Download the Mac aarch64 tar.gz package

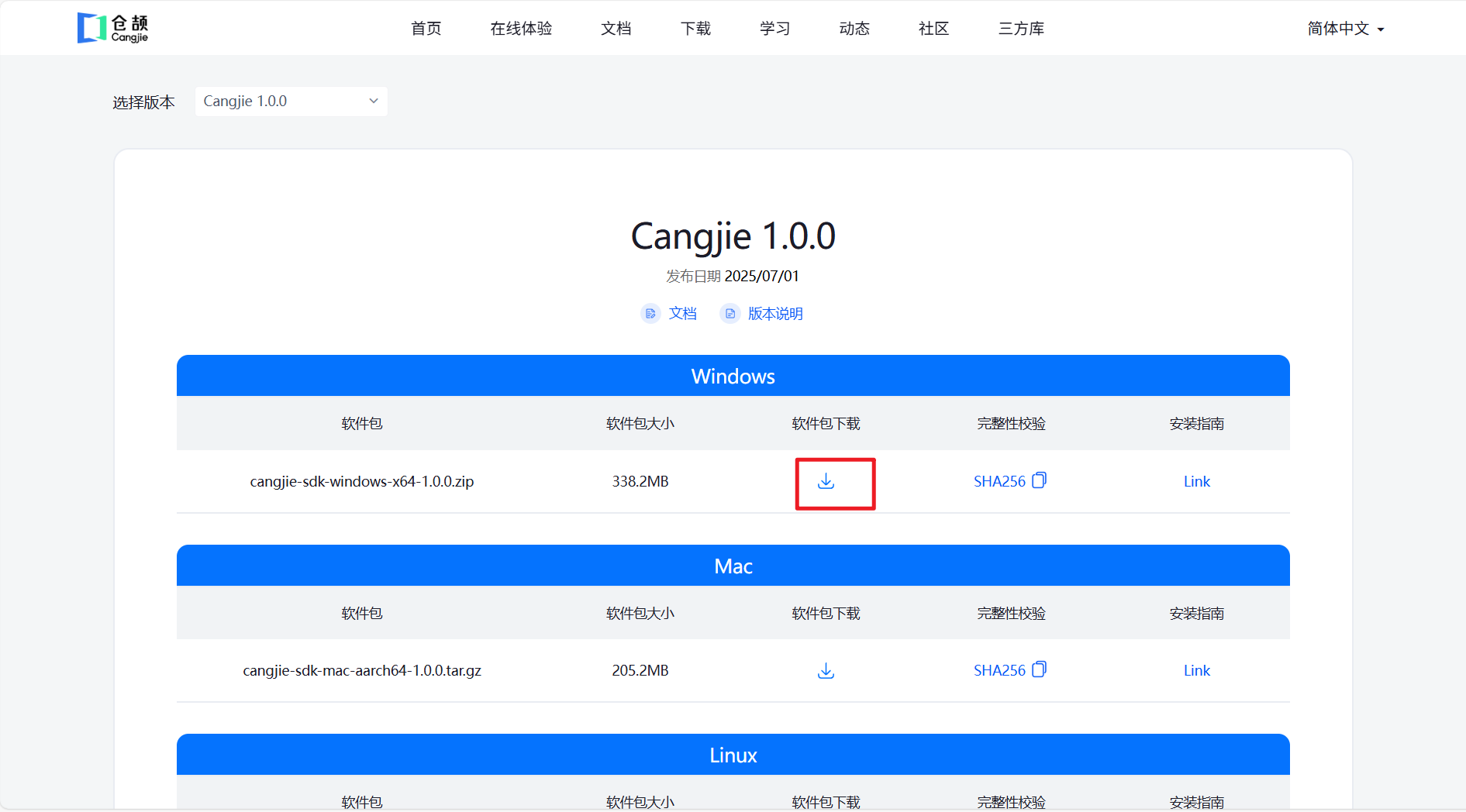[x=826, y=671]
